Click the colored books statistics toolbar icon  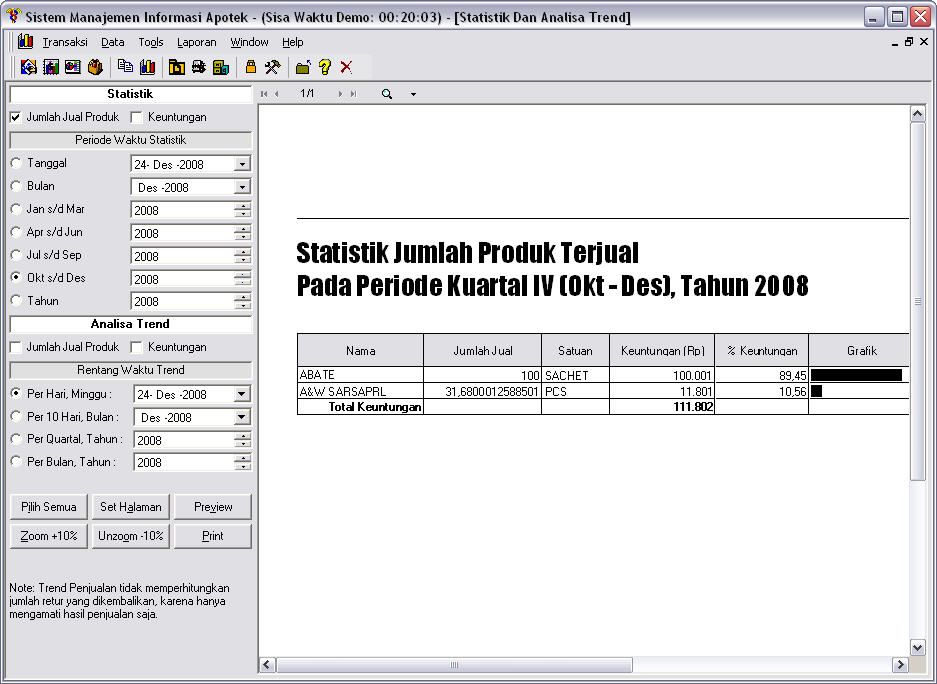click(x=148, y=67)
